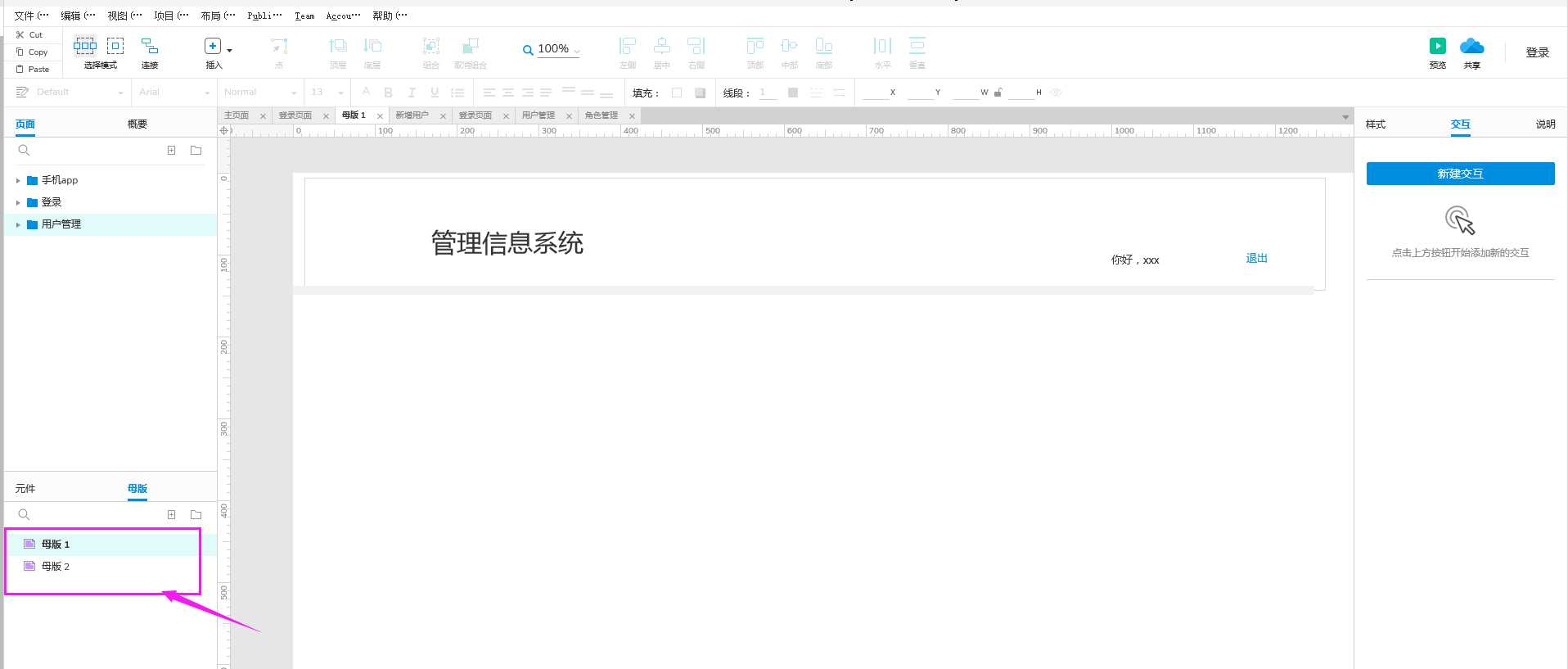Image resolution: width=1568 pixels, height=669 pixels.
Task: Click the 取消组合 ungroup icon
Action: pos(471,46)
